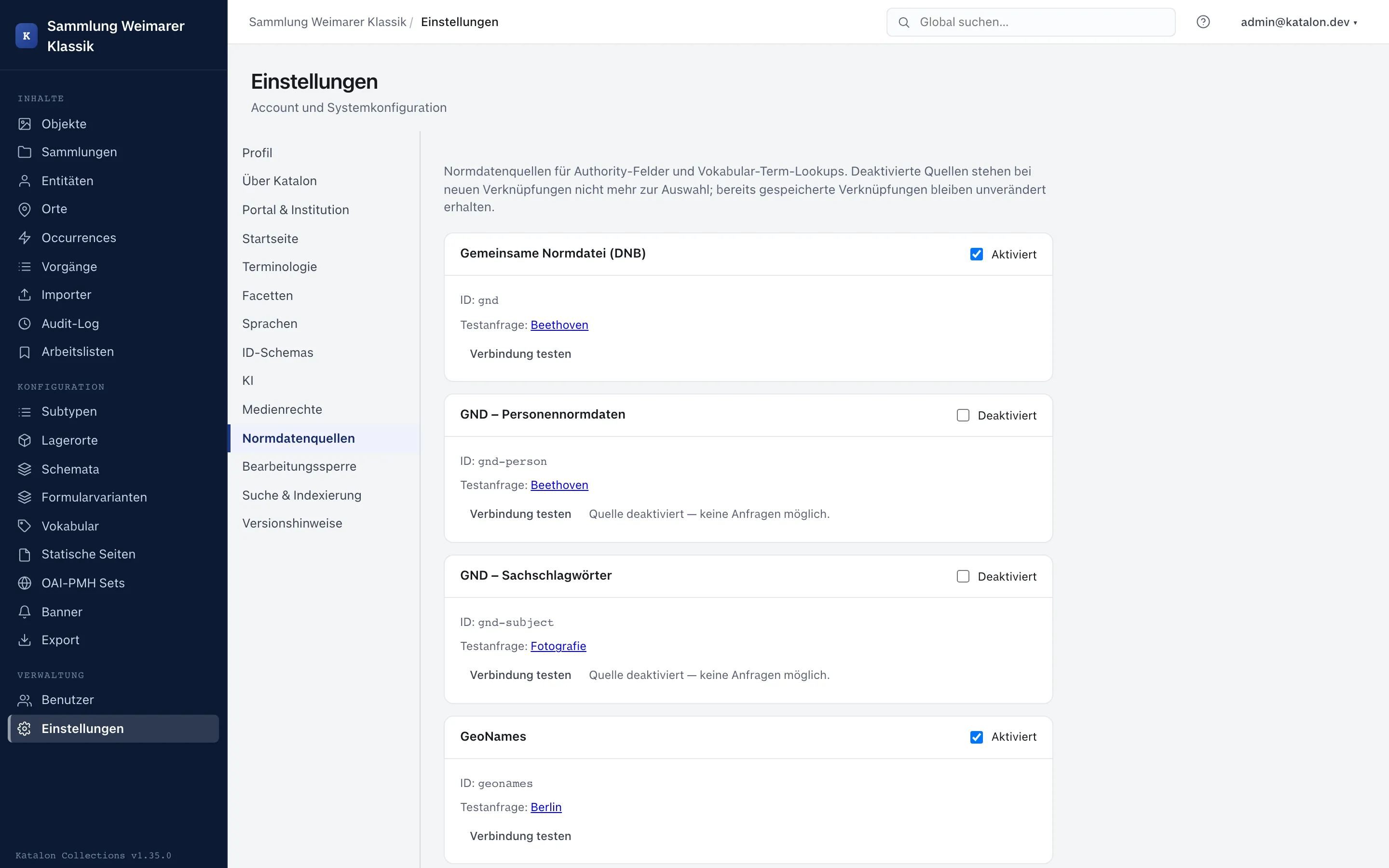Click the Katalon Collections v1.35.0 version text
This screenshot has width=1389, height=868.
click(x=94, y=855)
